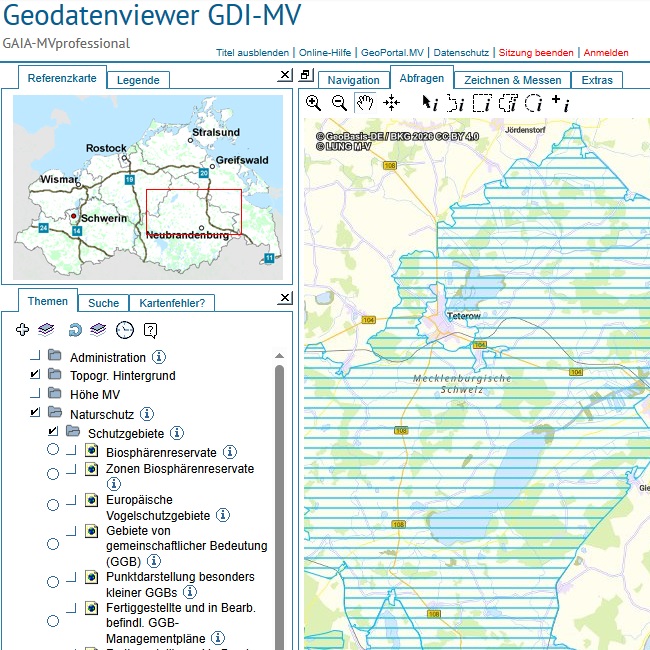Collapse the Naturschutz folder
The image size is (650, 650).
click(x=55, y=412)
